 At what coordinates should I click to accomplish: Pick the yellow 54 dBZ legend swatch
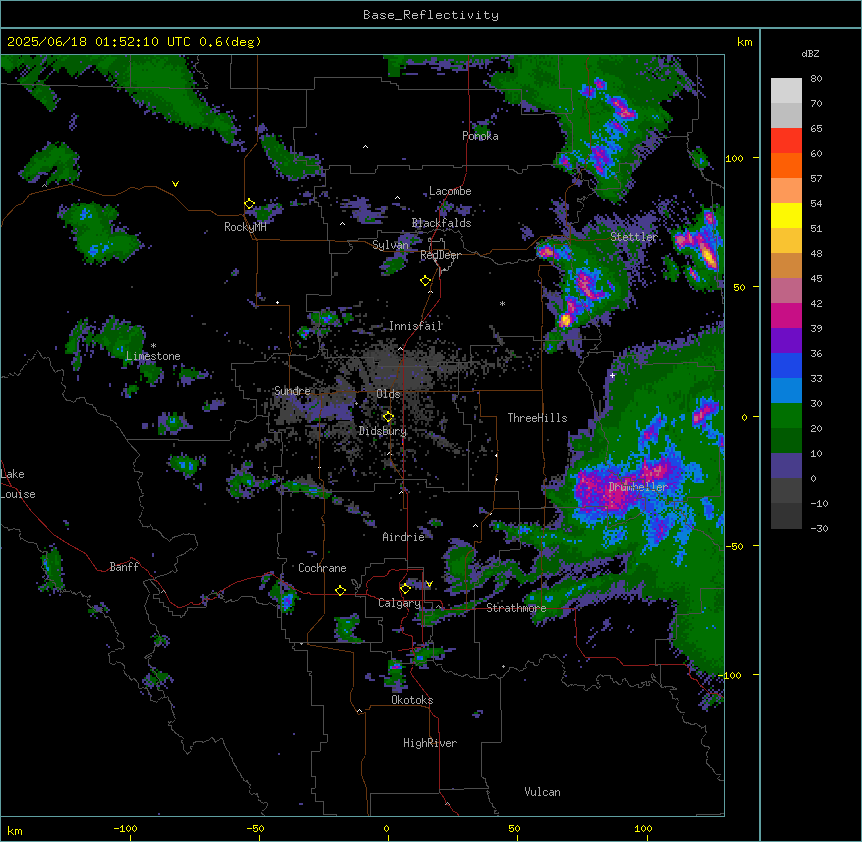tap(786, 215)
